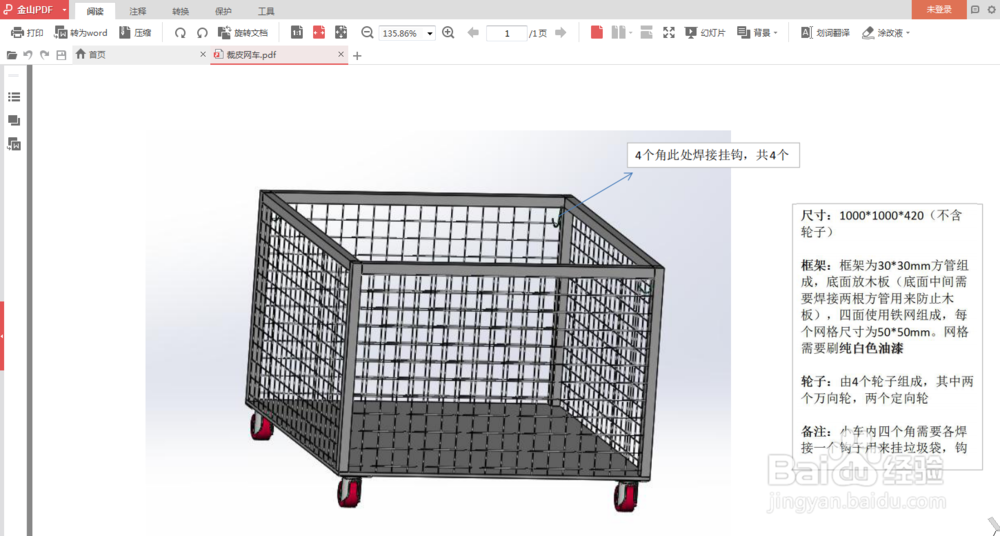The height and width of the screenshot is (536, 1000).
Task: Click the redo arrow icon
Action: click(x=45, y=55)
